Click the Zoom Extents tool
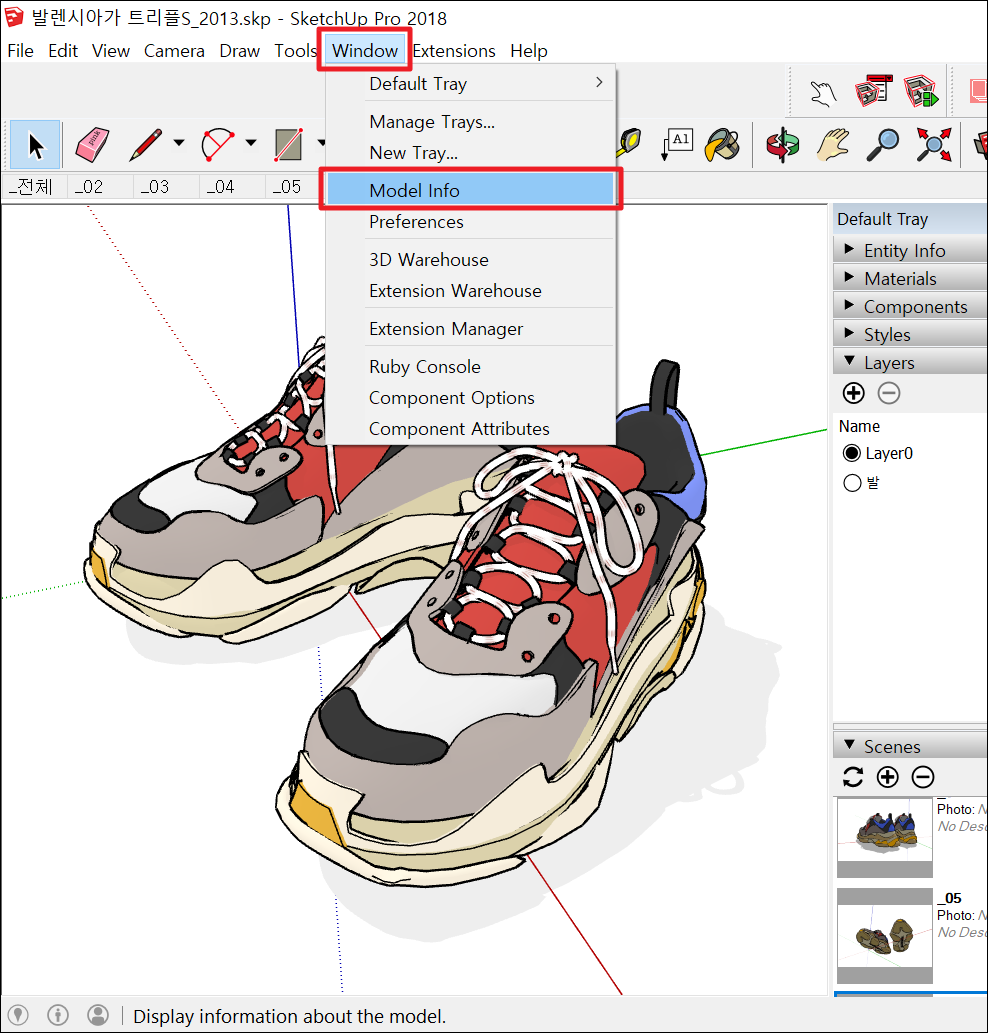 point(934,144)
